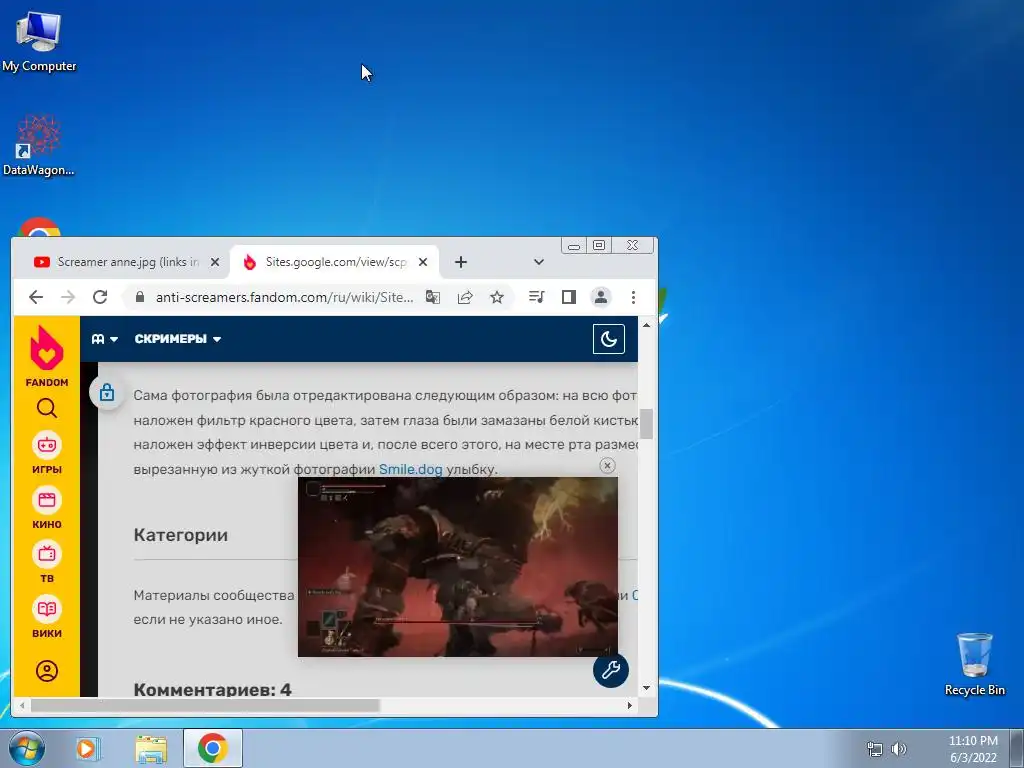Open the Recycle Bin on desktop
The width and height of the screenshot is (1024, 768).
tap(974, 664)
